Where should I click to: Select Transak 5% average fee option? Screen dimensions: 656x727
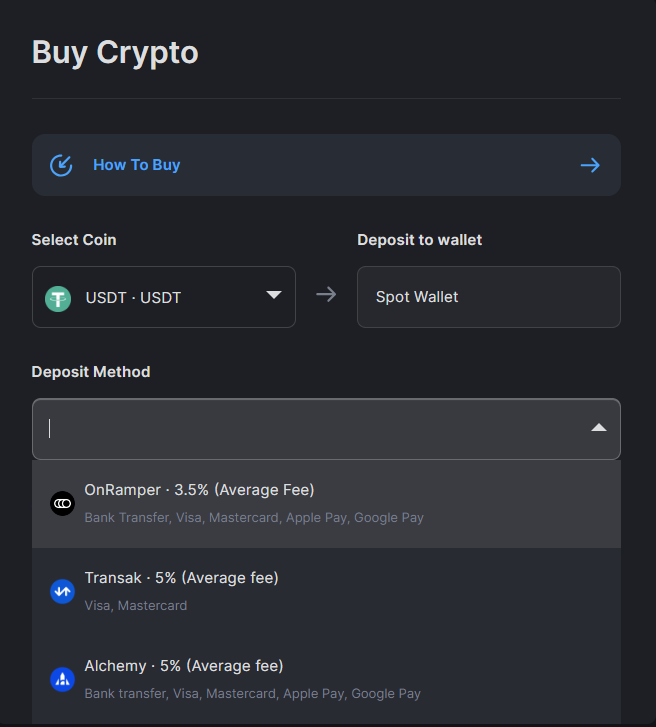click(326, 592)
